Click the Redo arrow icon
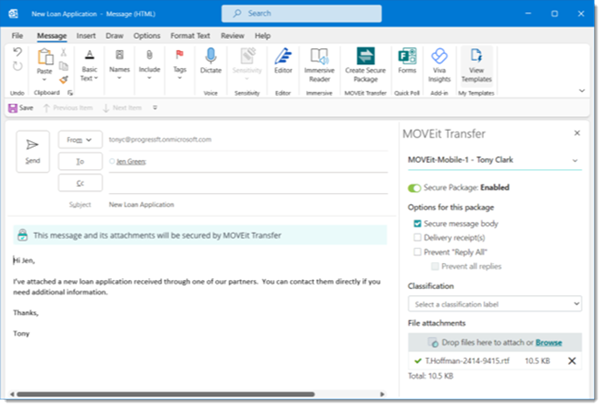The width and height of the screenshot is (602, 407). click(x=17, y=66)
